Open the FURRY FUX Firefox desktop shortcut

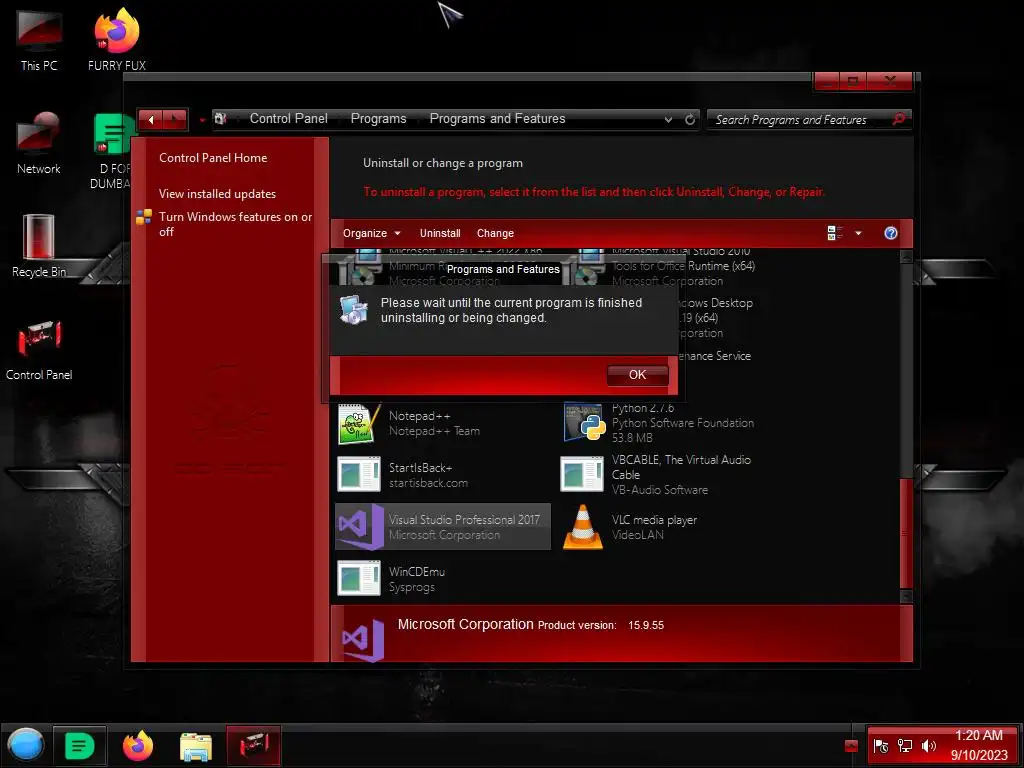tap(117, 40)
